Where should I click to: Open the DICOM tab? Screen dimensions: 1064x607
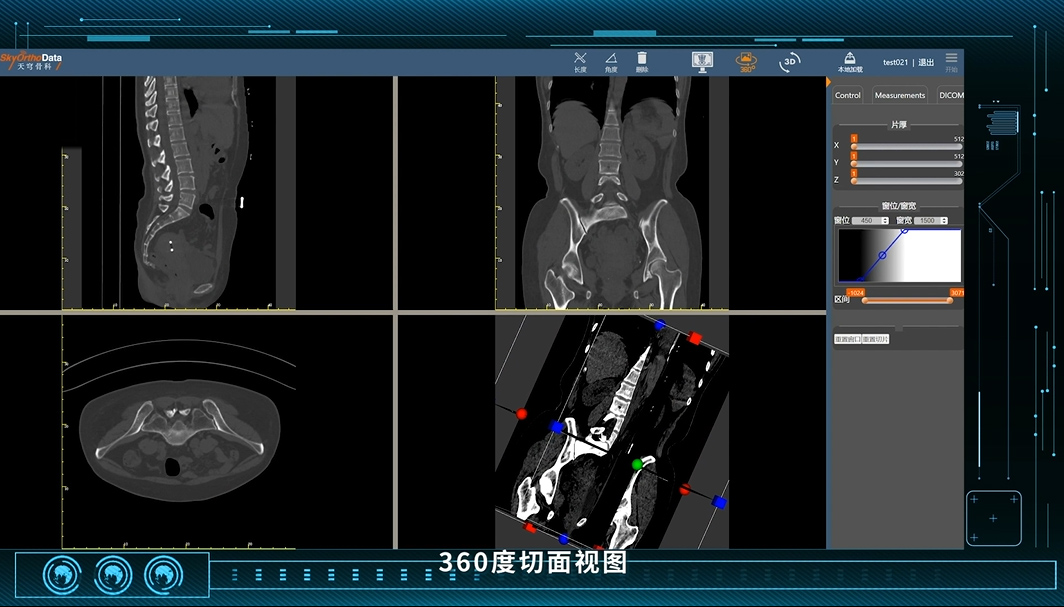[950, 96]
